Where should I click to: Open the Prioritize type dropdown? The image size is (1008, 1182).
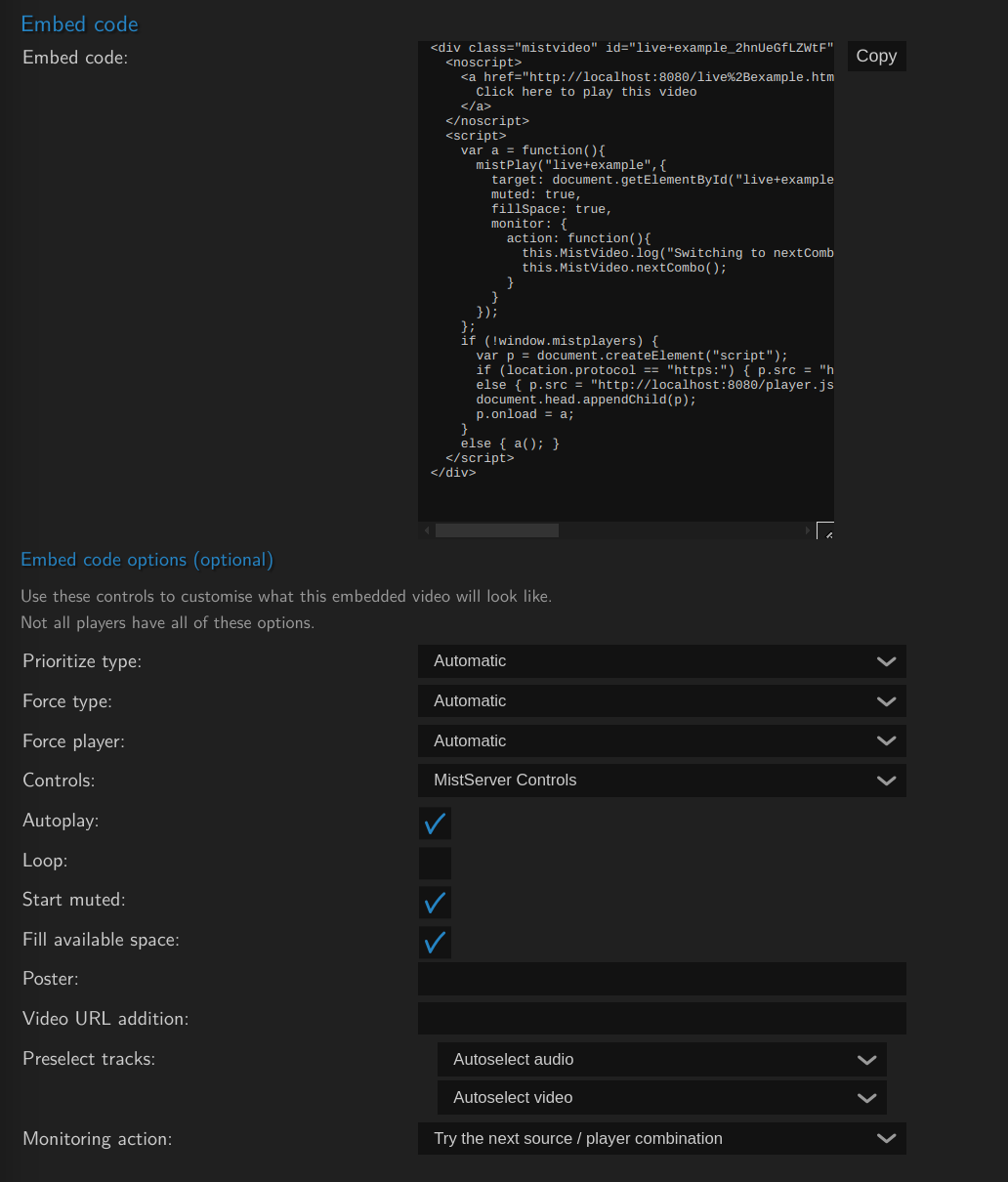click(x=661, y=661)
